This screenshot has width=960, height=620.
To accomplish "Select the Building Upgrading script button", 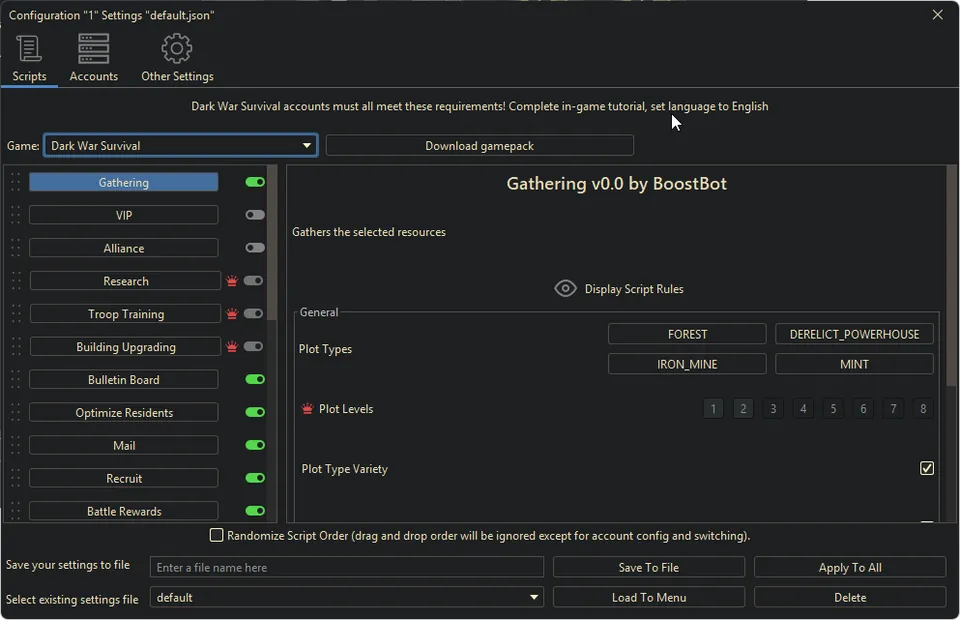I will tap(126, 347).
